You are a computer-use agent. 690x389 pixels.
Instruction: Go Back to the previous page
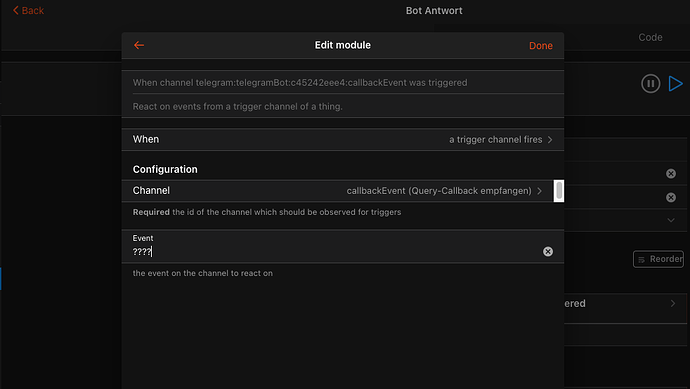(28, 11)
